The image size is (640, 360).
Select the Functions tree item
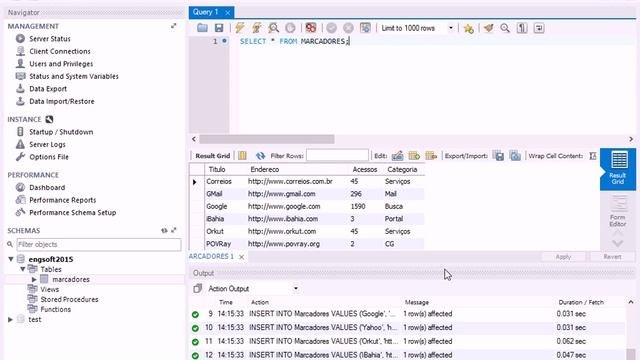(56, 309)
